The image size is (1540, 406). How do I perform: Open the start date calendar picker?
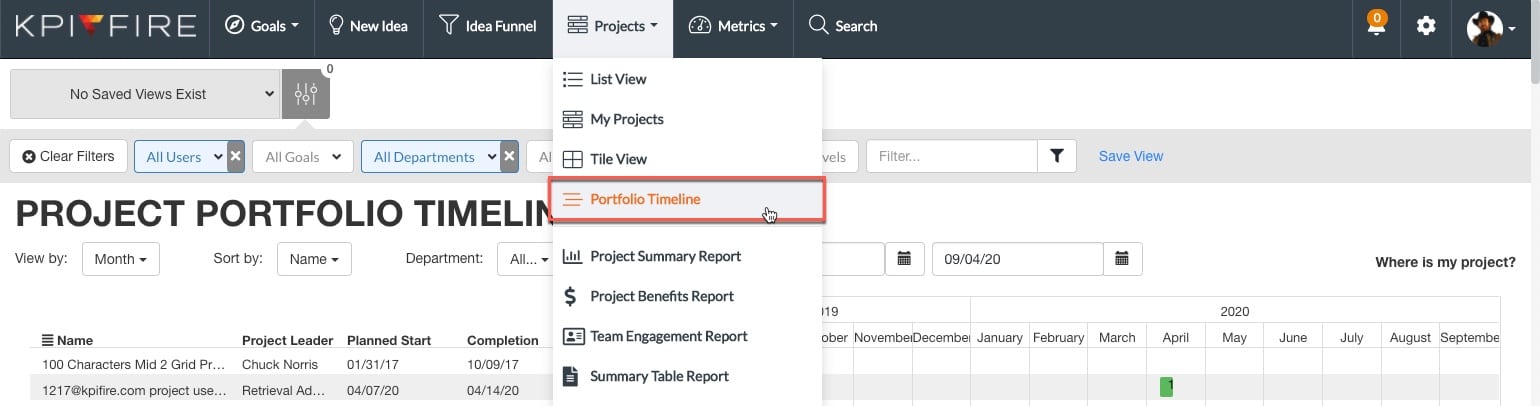tap(904, 259)
